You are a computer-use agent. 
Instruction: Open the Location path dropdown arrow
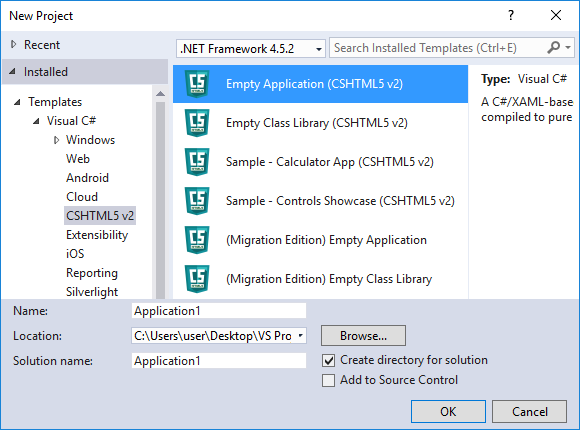coord(300,336)
